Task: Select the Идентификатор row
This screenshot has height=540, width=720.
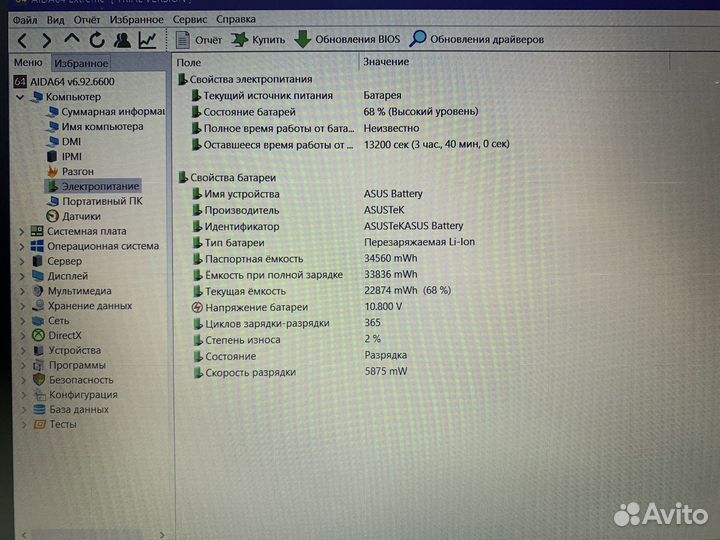Action: pyautogui.click(x=327, y=226)
